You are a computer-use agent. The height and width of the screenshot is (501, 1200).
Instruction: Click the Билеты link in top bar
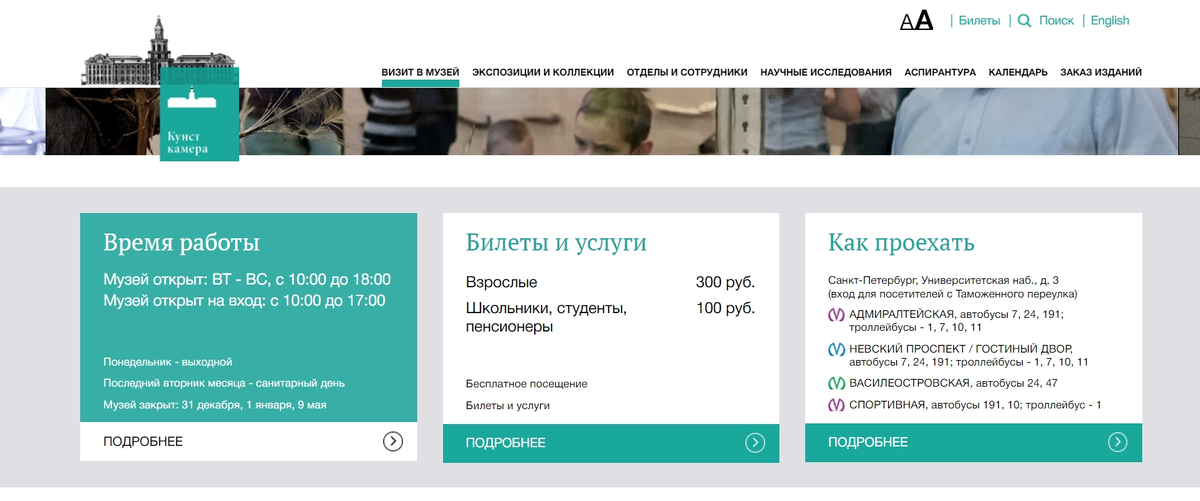click(x=979, y=21)
